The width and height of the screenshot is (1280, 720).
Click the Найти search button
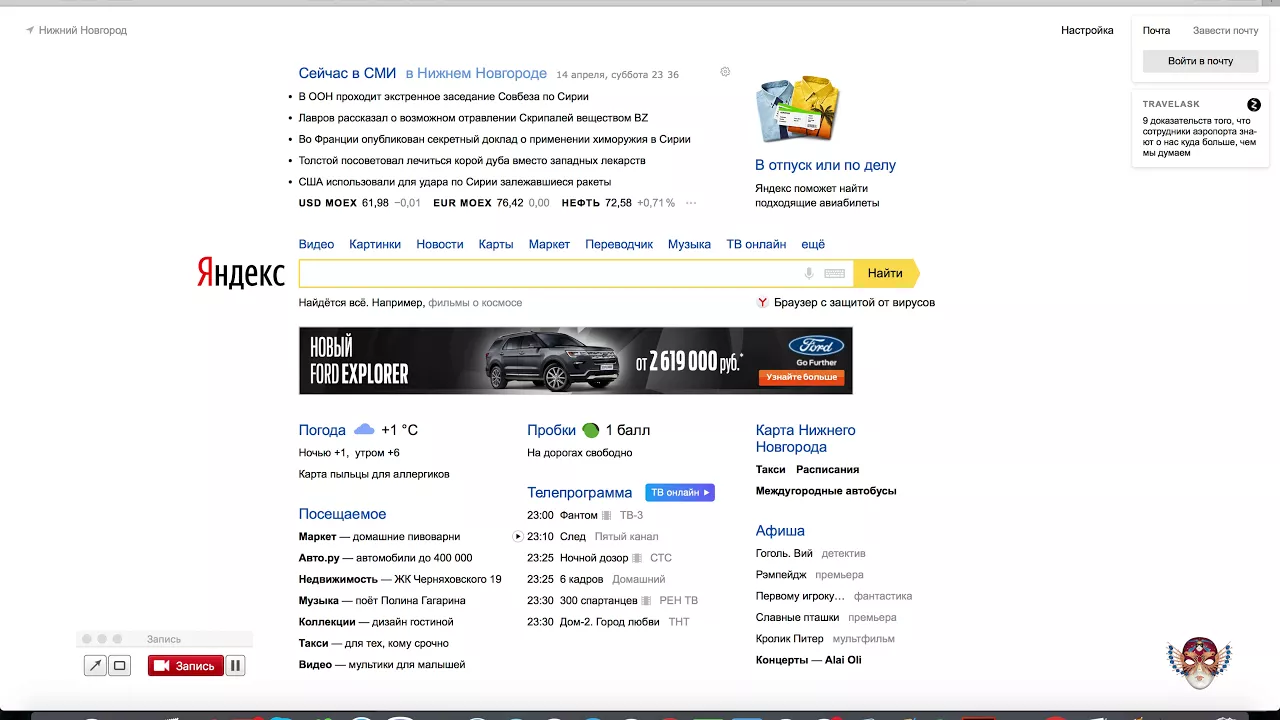(886, 273)
